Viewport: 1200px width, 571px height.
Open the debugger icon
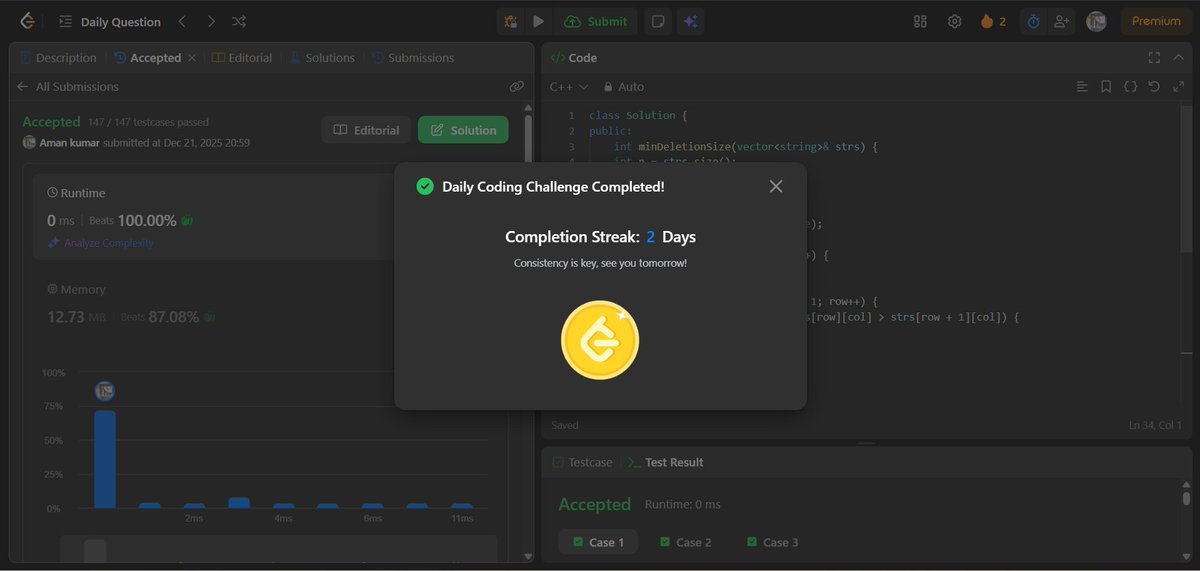point(510,21)
